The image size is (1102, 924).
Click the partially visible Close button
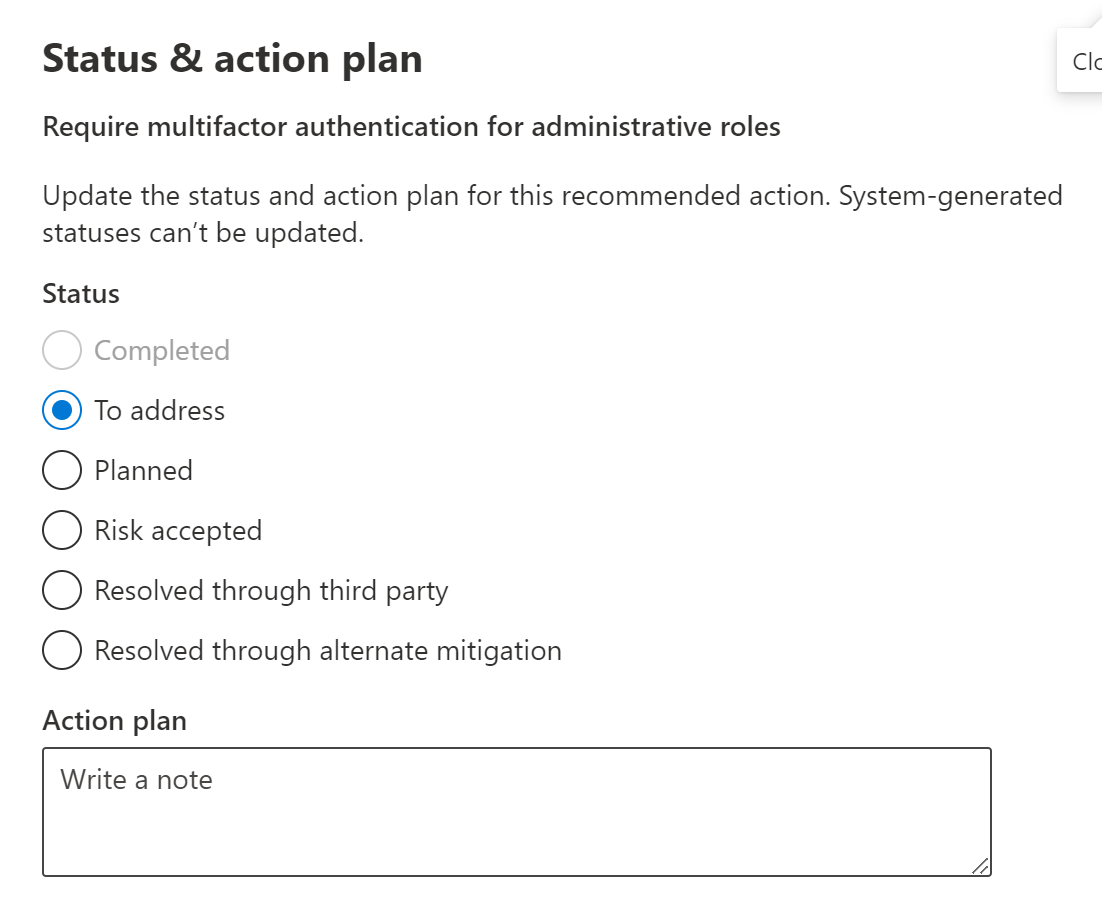coord(1082,62)
